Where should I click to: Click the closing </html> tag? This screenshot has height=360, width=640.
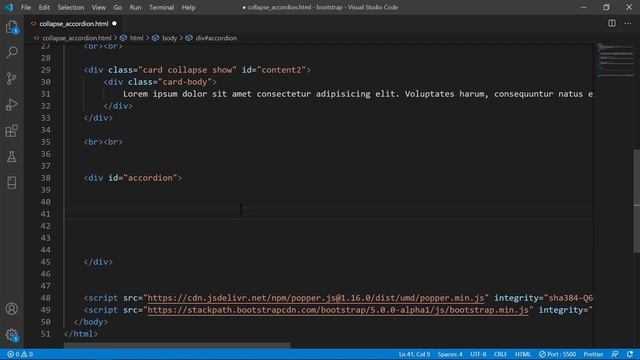coord(81,334)
